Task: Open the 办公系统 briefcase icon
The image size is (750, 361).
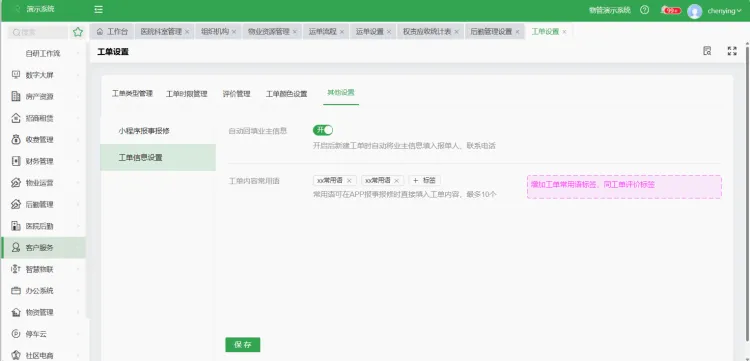Action: pyautogui.click(x=16, y=291)
